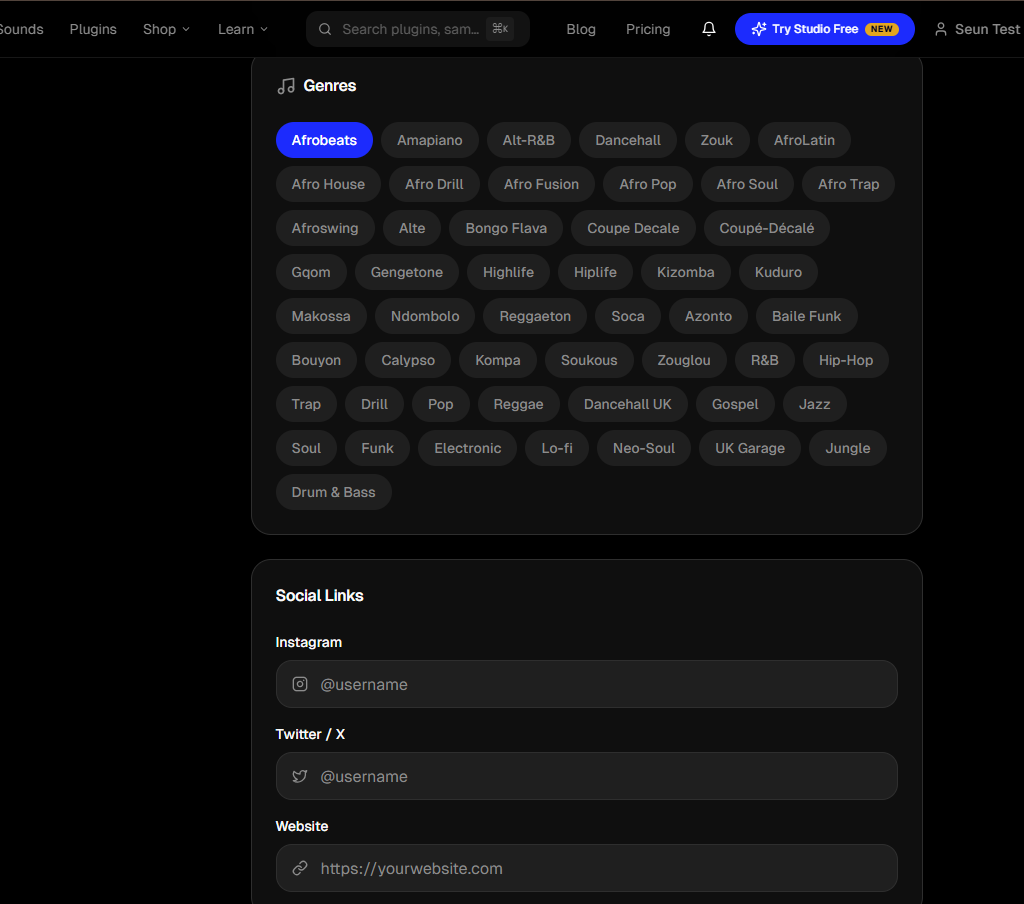Open the Blog link

click(x=581, y=29)
